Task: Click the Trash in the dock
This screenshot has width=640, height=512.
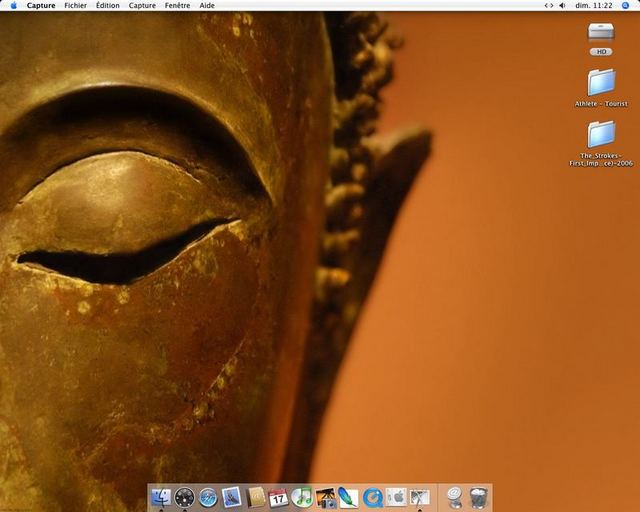Action: point(479,497)
